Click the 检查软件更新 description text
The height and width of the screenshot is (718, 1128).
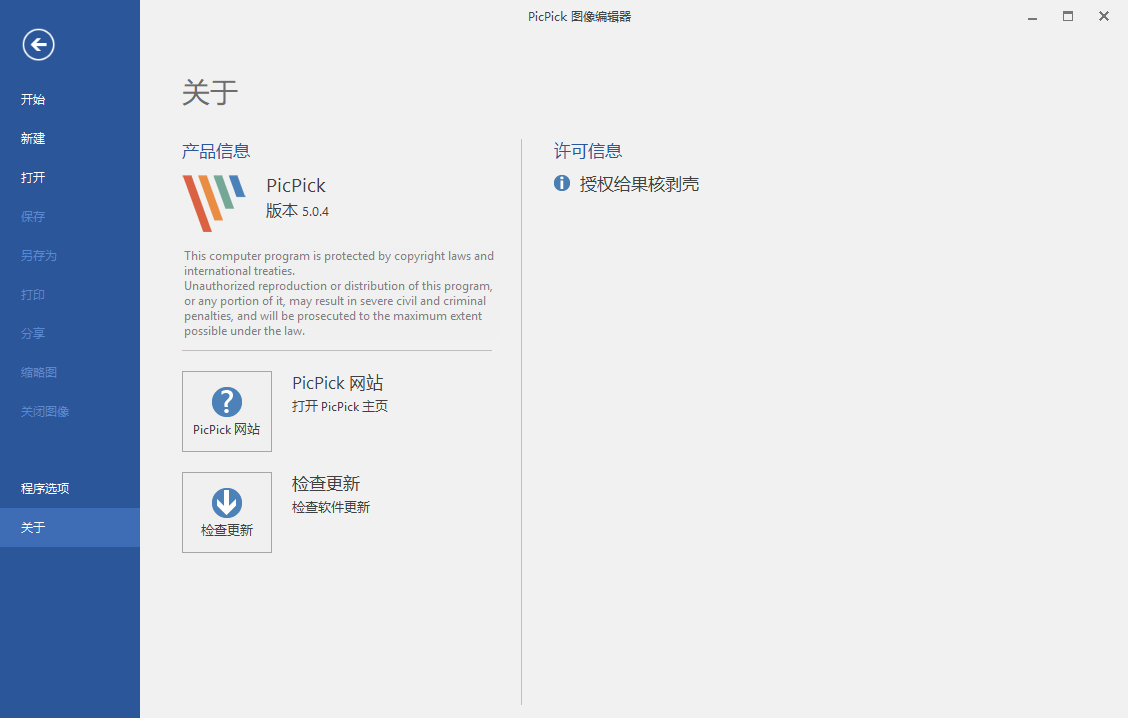[x=331, y=507]
